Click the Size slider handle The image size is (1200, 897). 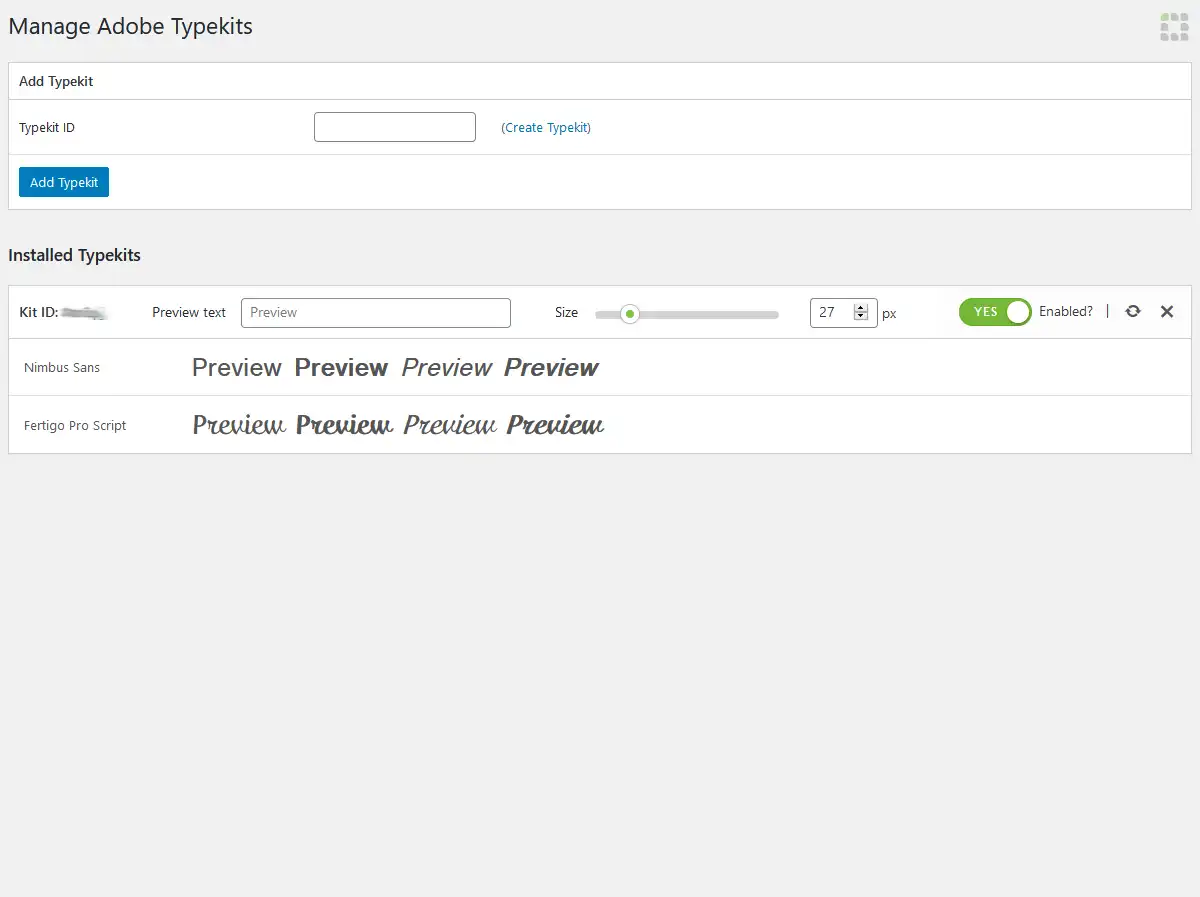click(x=630, y=314)
